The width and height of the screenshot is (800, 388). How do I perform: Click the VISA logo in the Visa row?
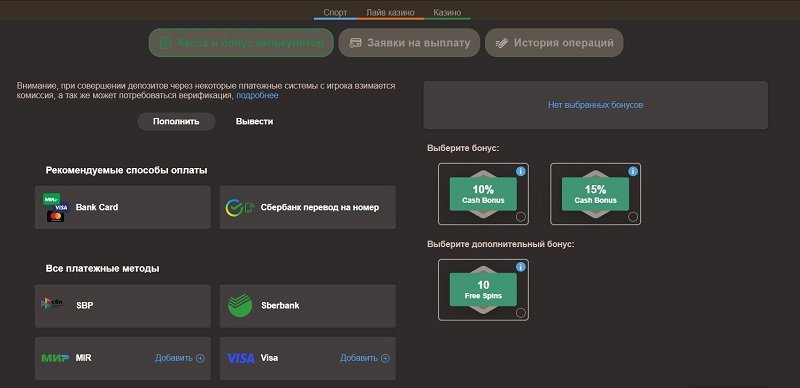pos(241,358)
